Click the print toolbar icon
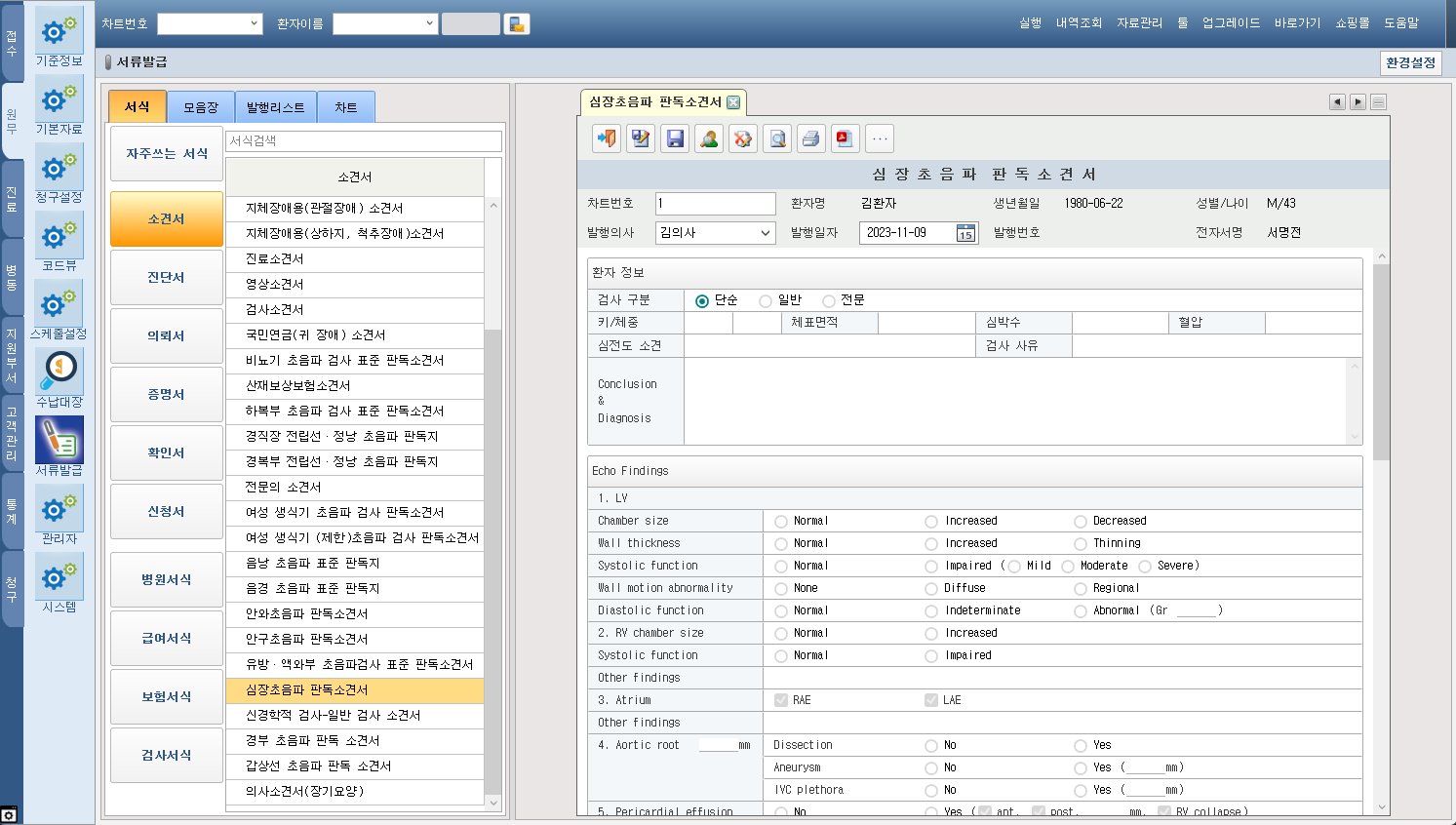 click(810, 138)
